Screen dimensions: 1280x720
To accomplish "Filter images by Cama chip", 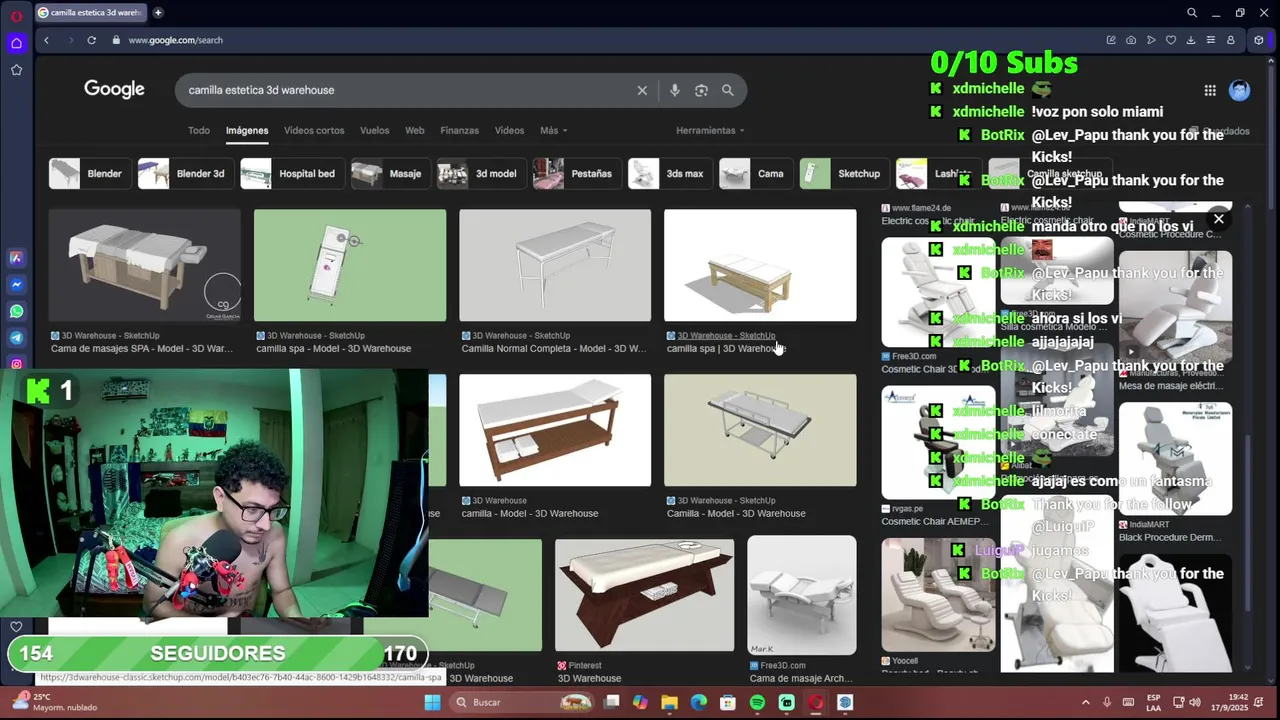I will tap(755, 173).
